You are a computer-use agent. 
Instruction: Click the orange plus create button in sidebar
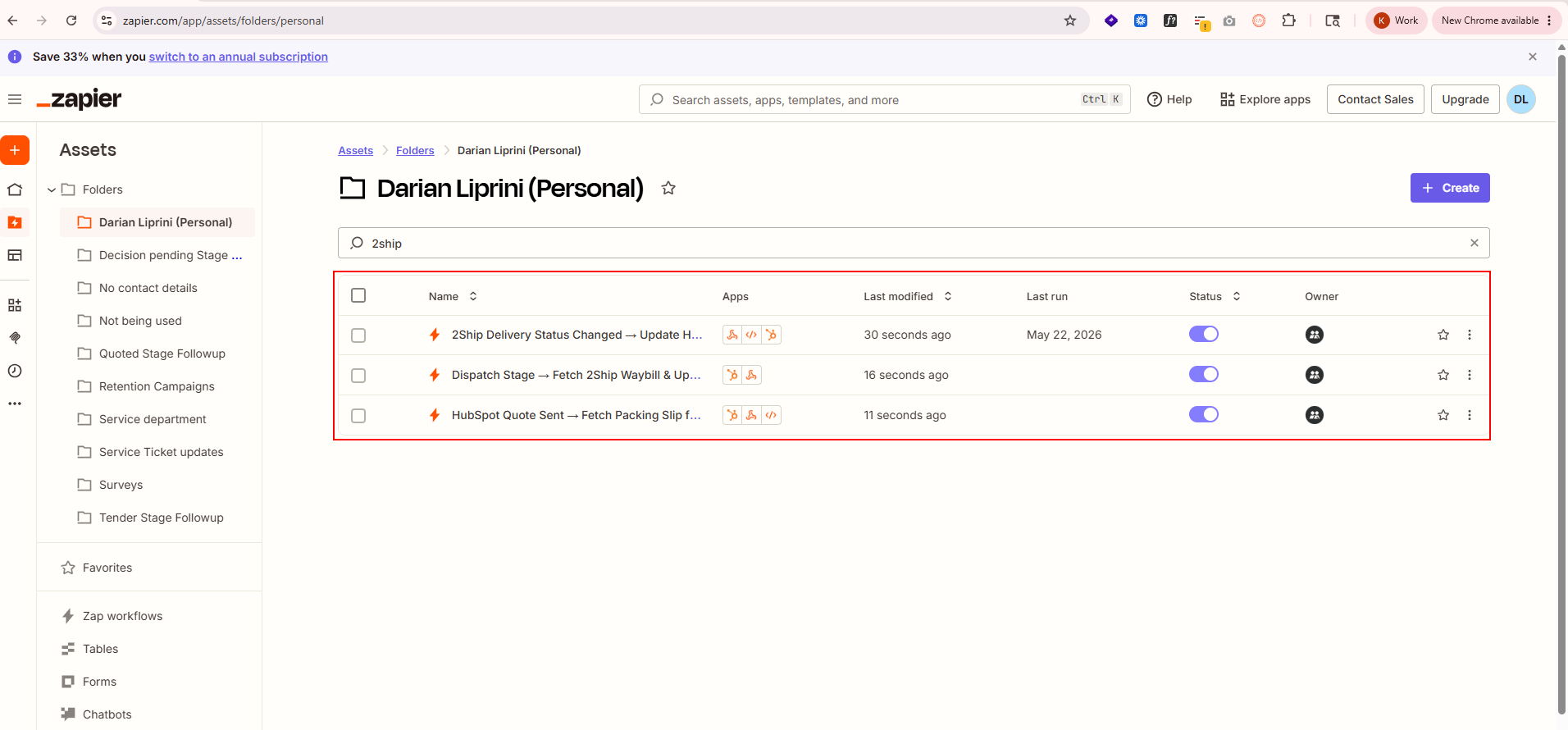click(x=15, y=150)
